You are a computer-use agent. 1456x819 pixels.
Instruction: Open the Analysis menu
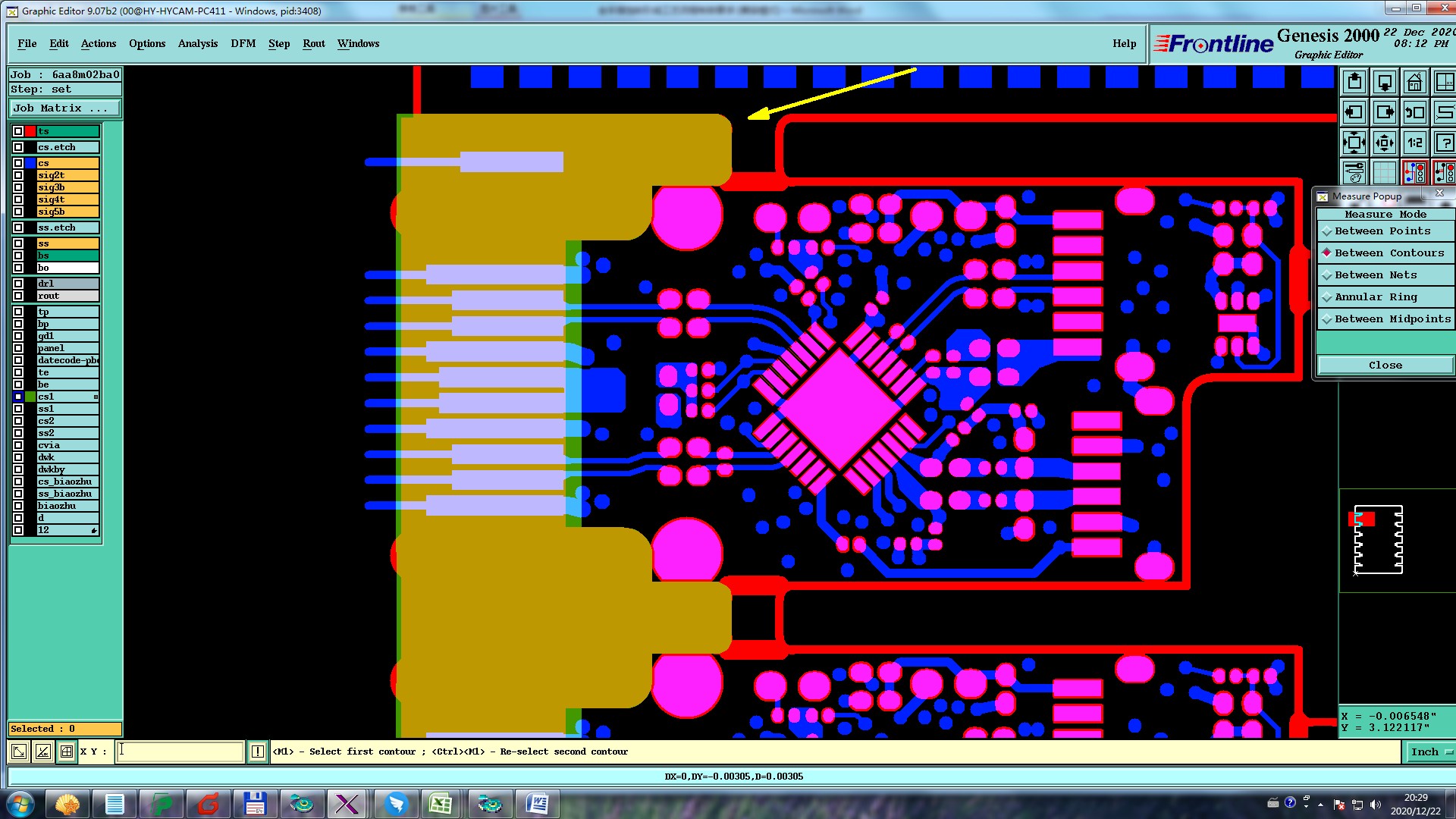[x=197, y=43]
